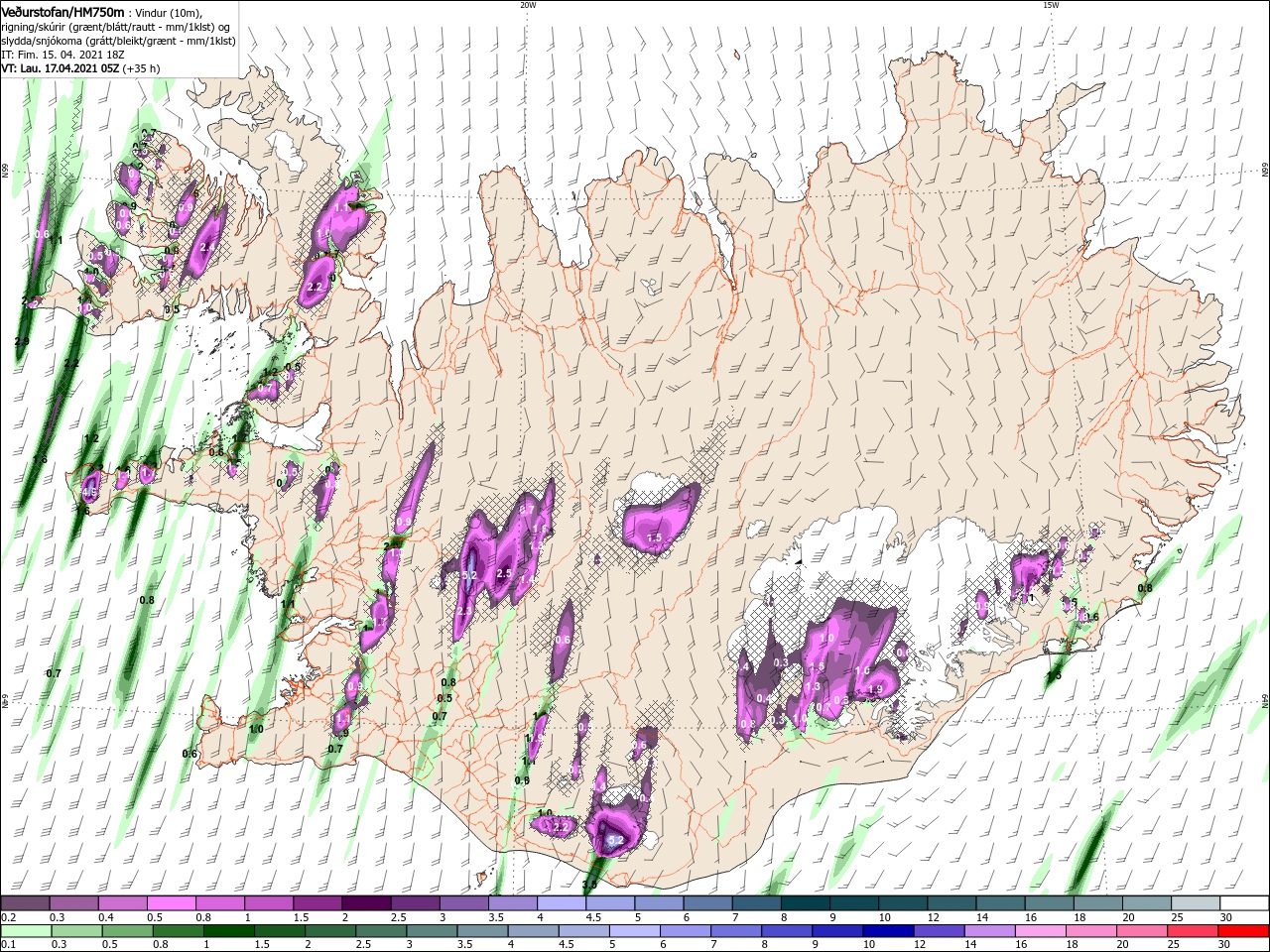Pick the bottom-row legend swatch starting at 25

[x=1193, y=931]
